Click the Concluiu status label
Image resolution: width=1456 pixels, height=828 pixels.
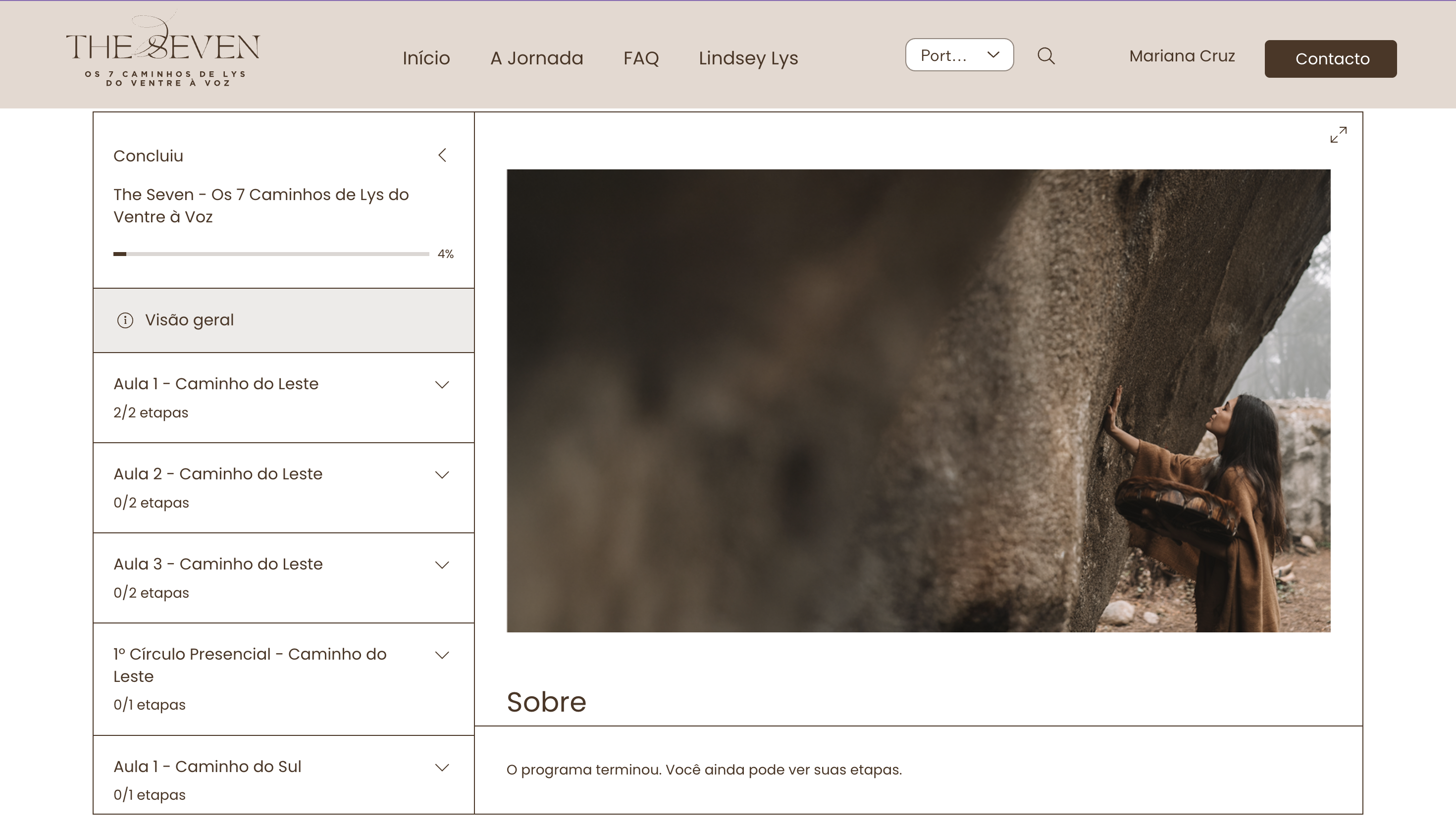coord(149,156)
